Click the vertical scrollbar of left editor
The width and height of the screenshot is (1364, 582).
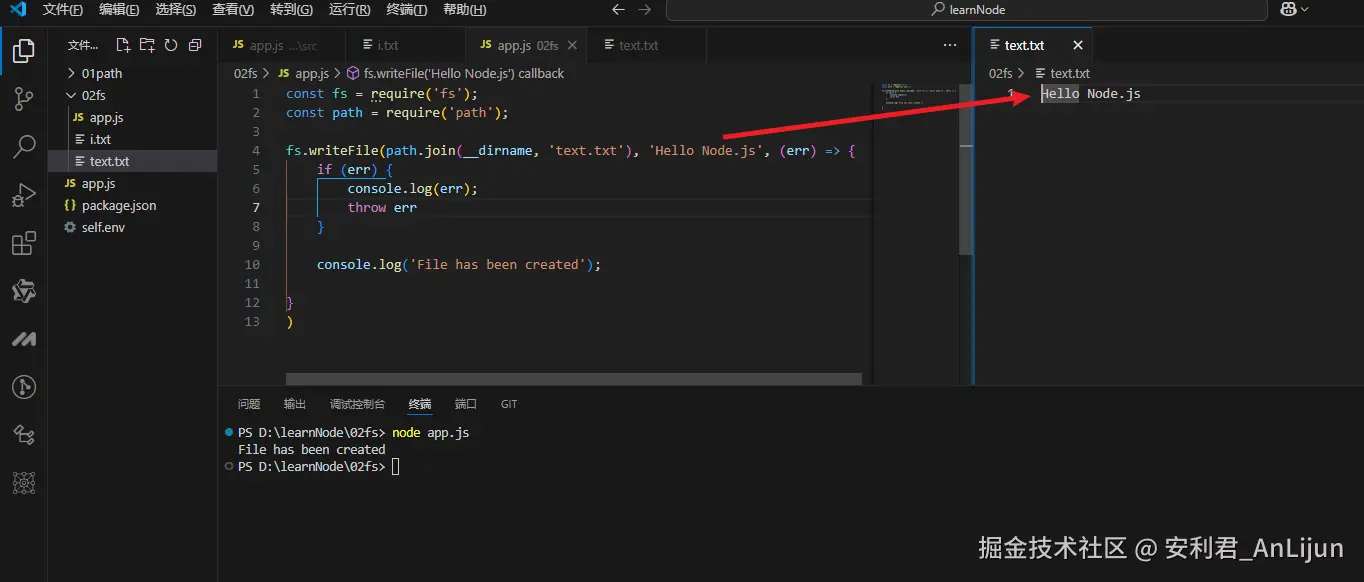coord(966,169)
